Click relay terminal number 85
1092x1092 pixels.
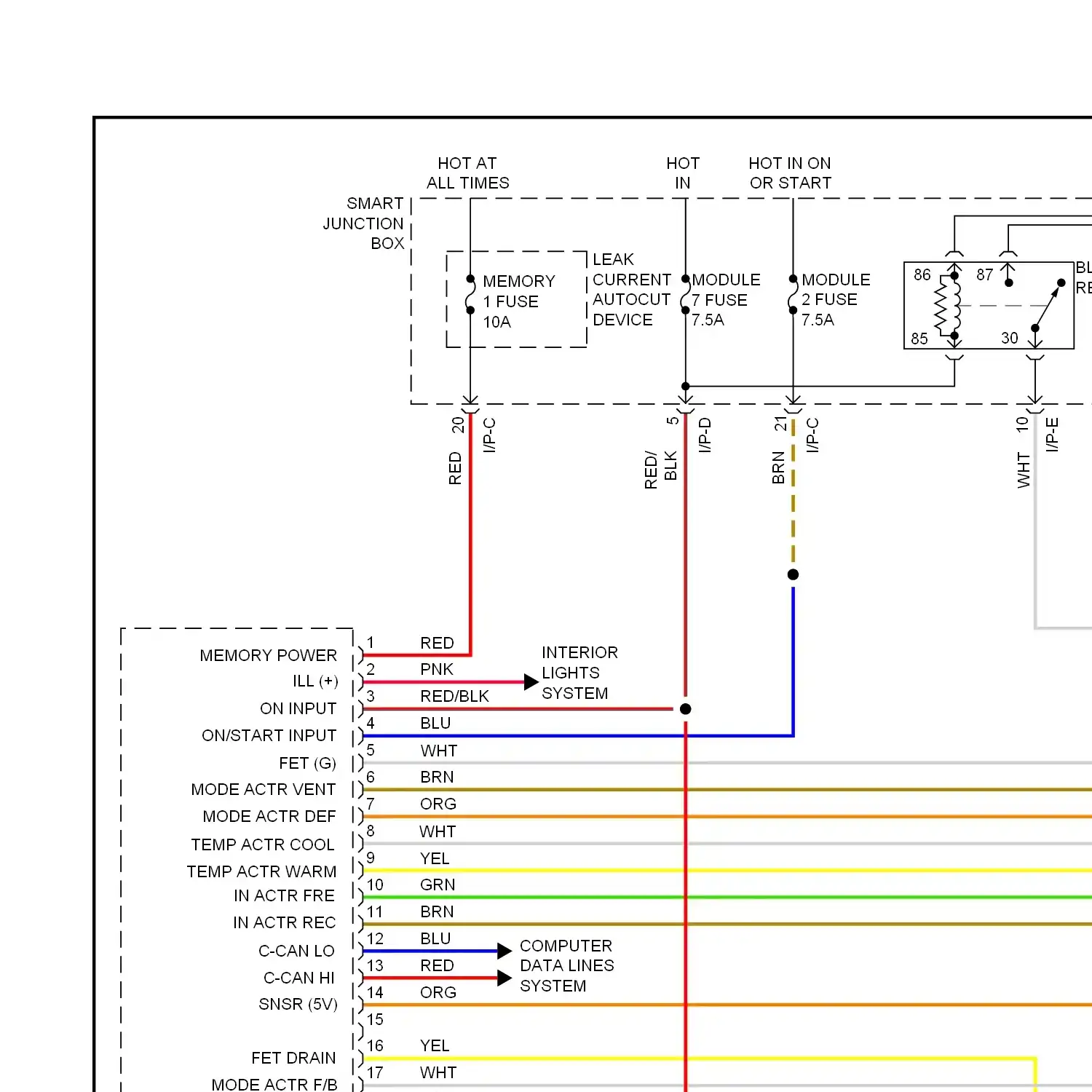click(x=919, y=339)
